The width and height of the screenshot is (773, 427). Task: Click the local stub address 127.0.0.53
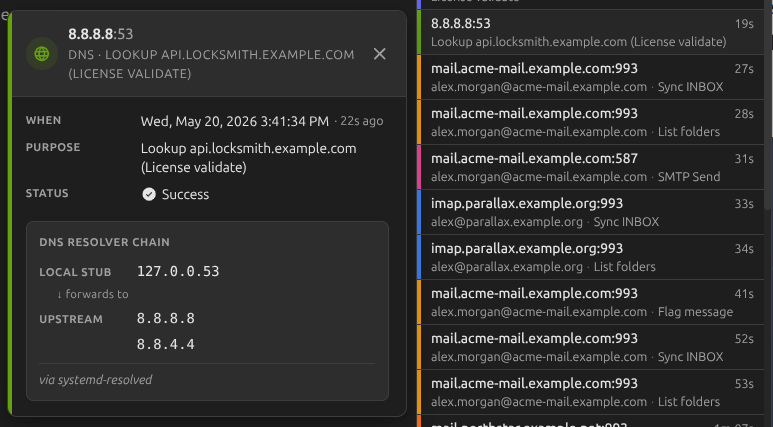178,271
